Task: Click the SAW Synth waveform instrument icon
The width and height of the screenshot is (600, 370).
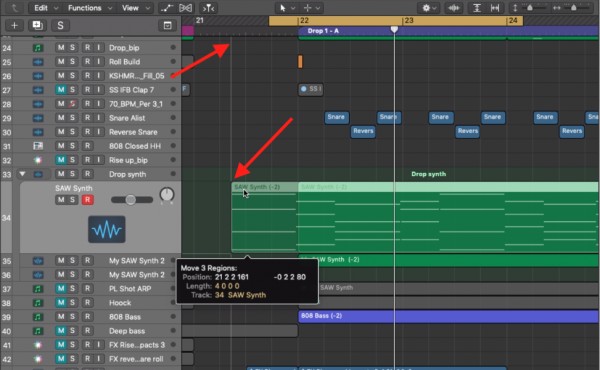Action: pos(107,230)
